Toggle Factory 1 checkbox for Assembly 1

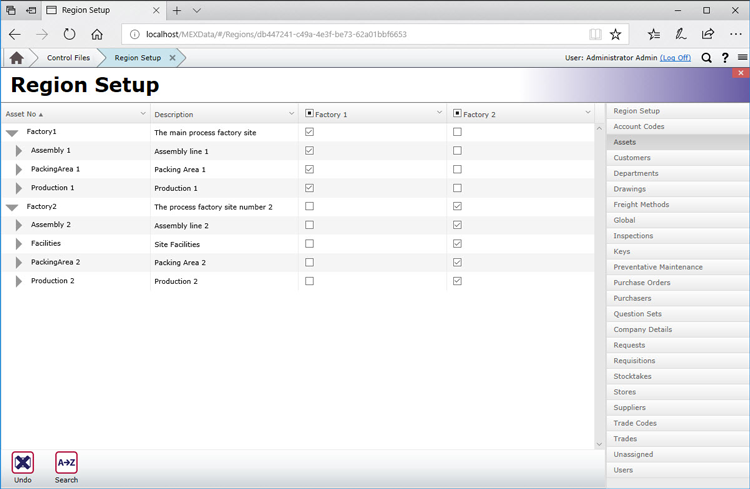(x=309, y=151)
